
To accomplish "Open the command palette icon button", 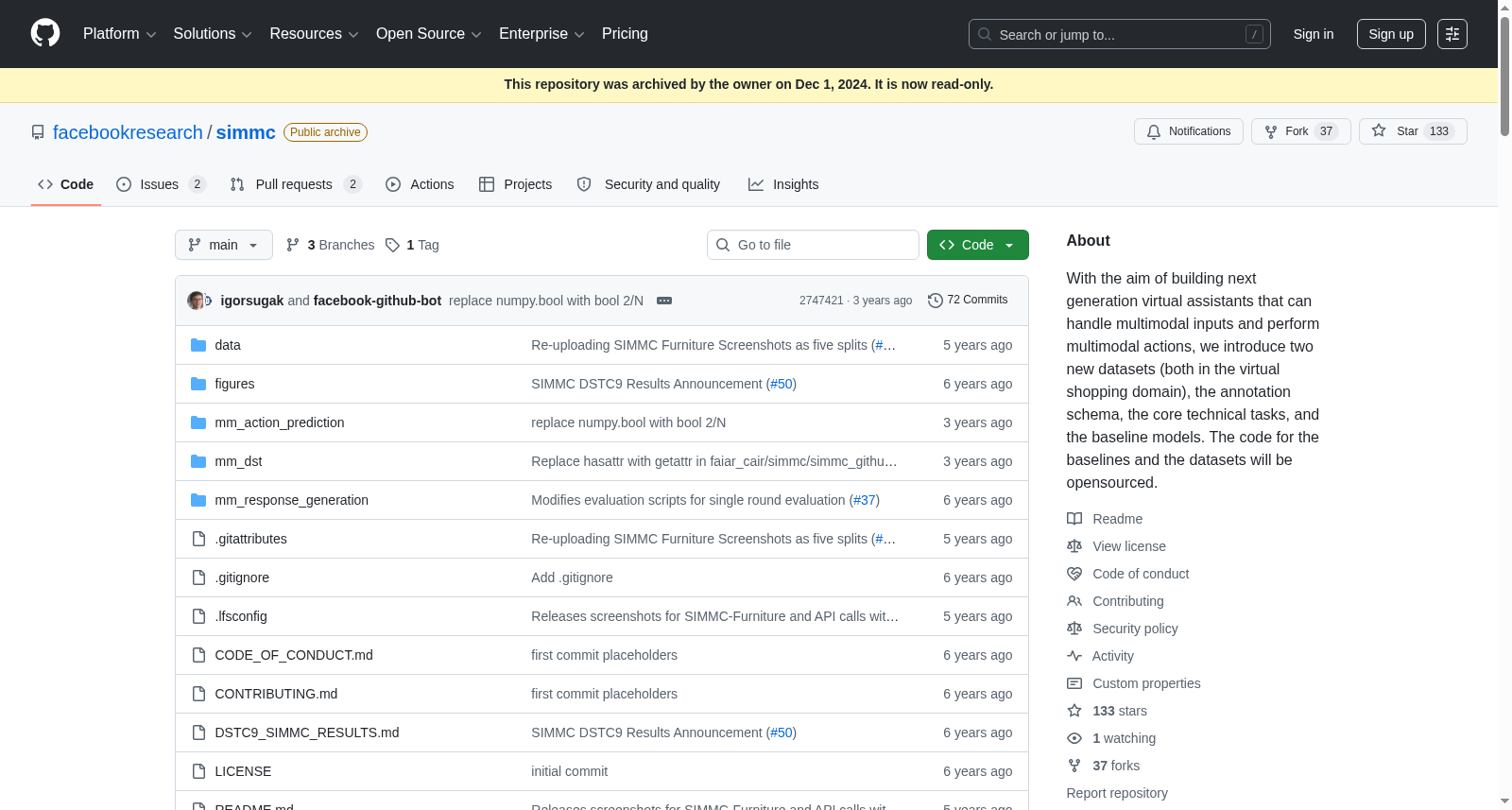I will tap(1452, 34).
